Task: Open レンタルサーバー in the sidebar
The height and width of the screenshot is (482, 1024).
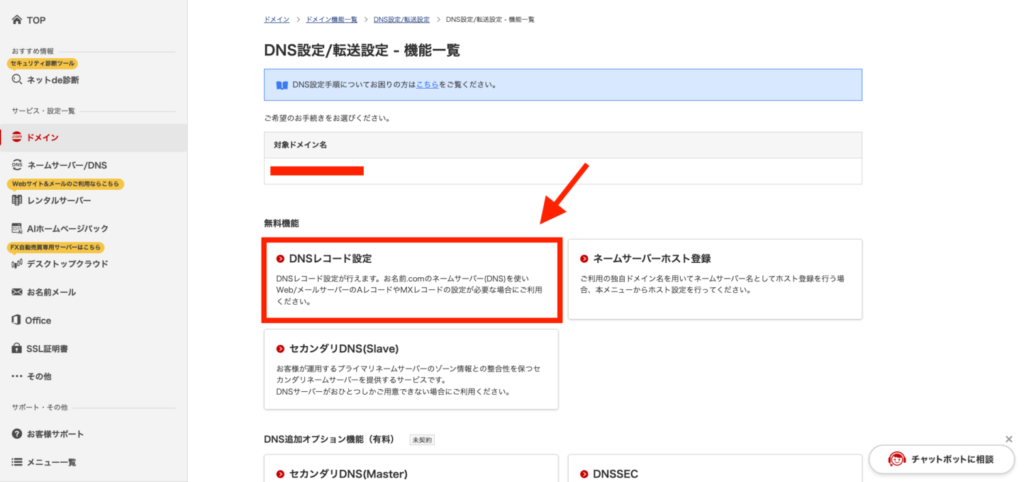Action: (x=17, y=200)
